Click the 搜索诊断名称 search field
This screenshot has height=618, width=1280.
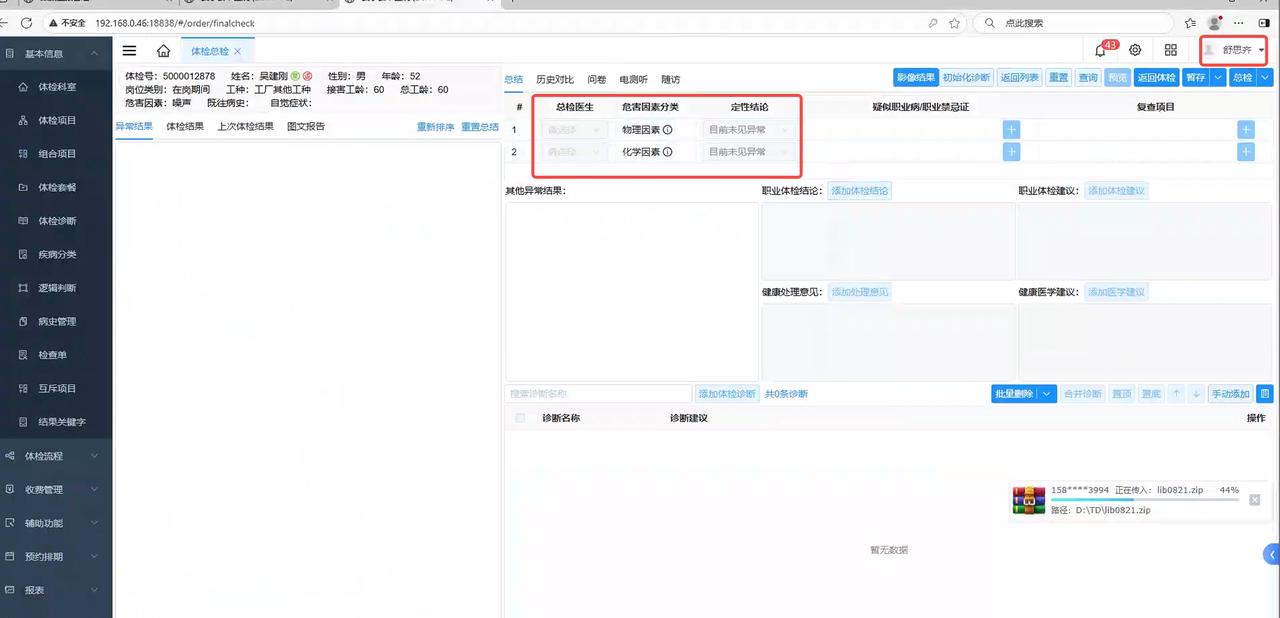tap(598, 394)
